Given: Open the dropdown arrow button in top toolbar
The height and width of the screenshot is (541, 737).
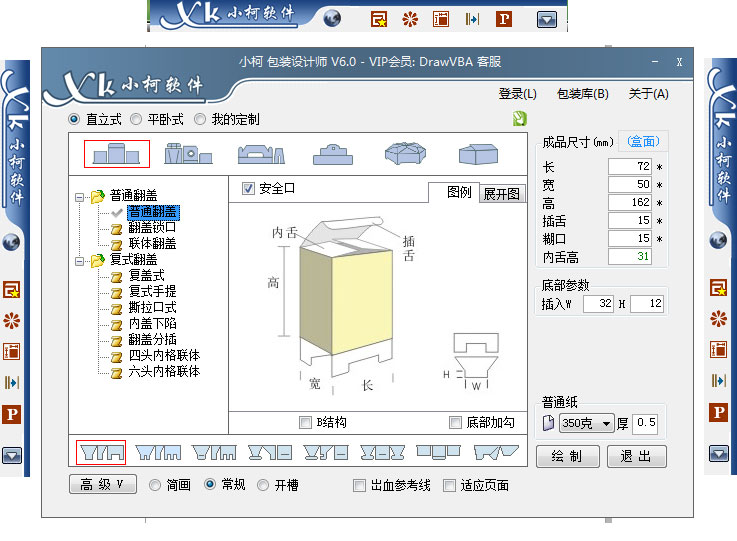Looking at the screenshot, I should [x=547, y=19].
